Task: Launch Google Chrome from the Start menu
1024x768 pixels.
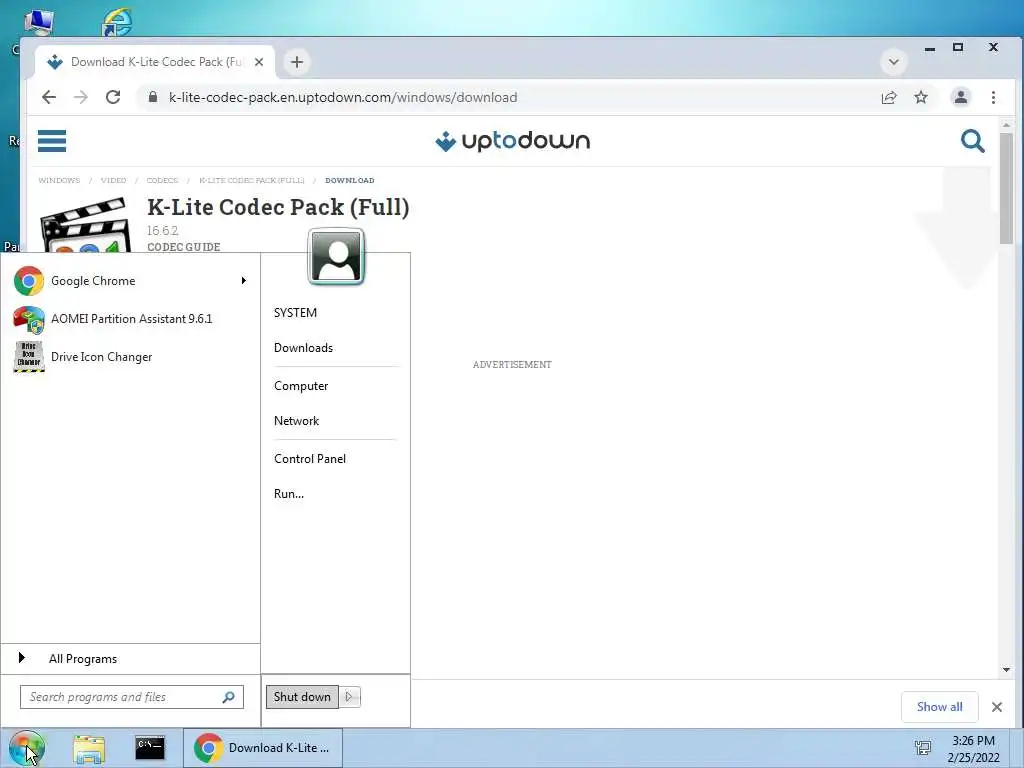Action: (x=93, y=281)
